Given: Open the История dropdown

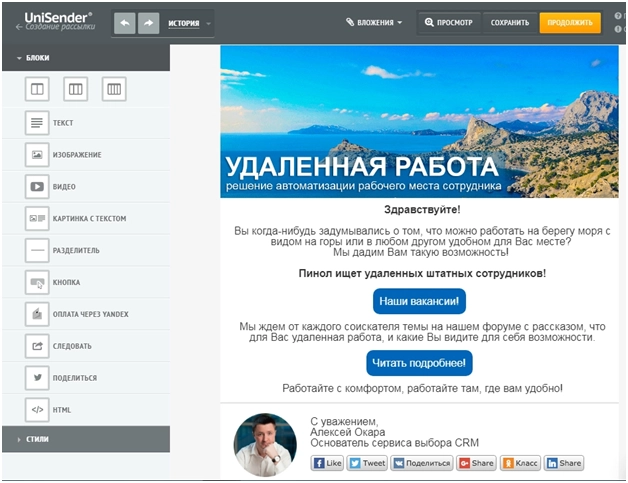Looking at the screenshot, I should [189, 23].
